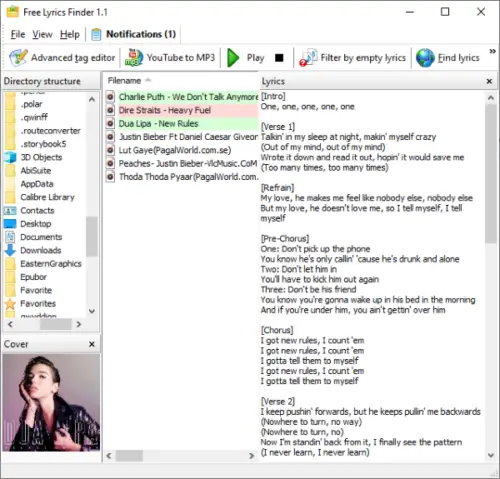Click the green Play triangle icon
This screenshot has height=479, width=500.
point(233,58)
